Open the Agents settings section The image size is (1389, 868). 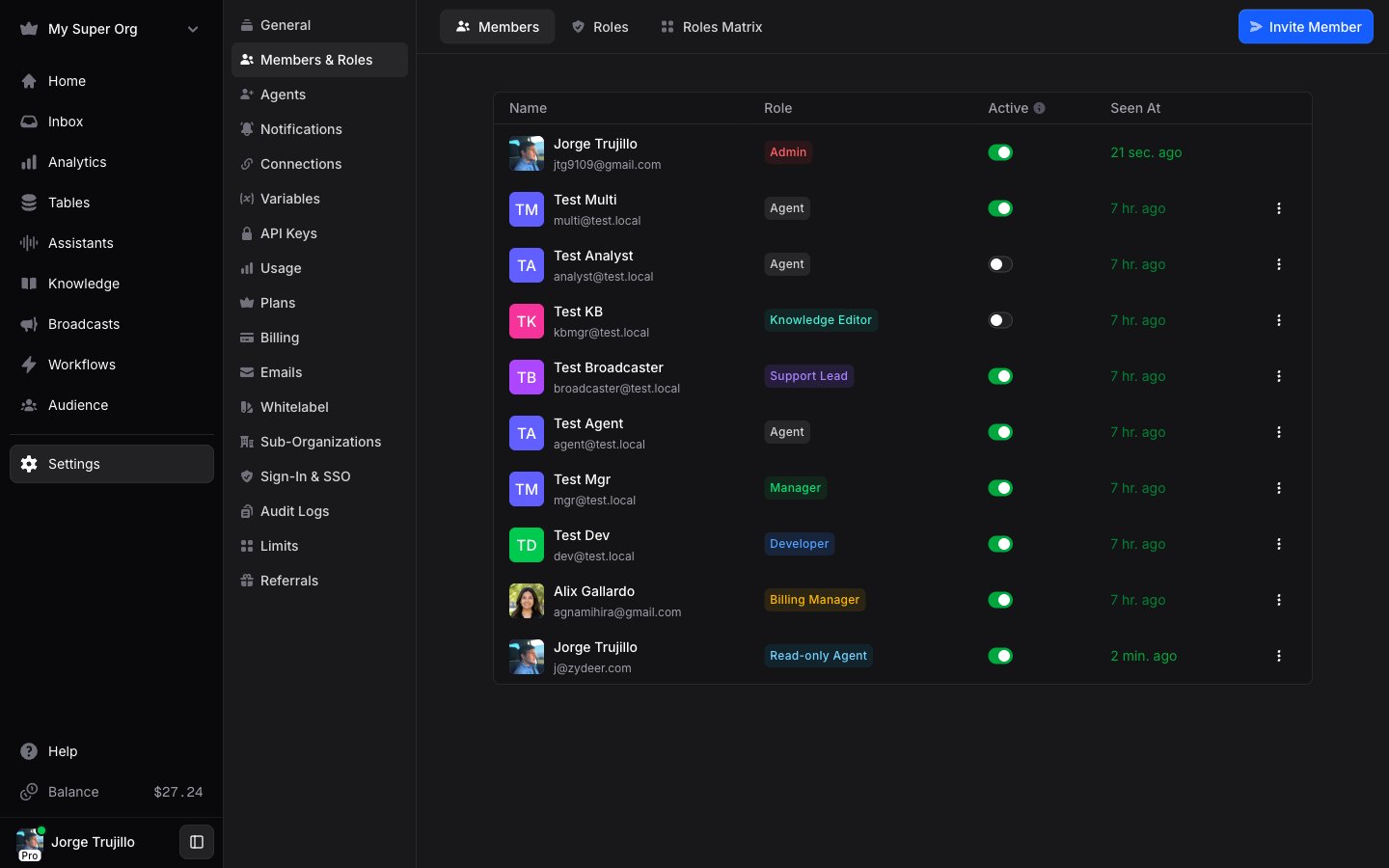coord(319,95)
